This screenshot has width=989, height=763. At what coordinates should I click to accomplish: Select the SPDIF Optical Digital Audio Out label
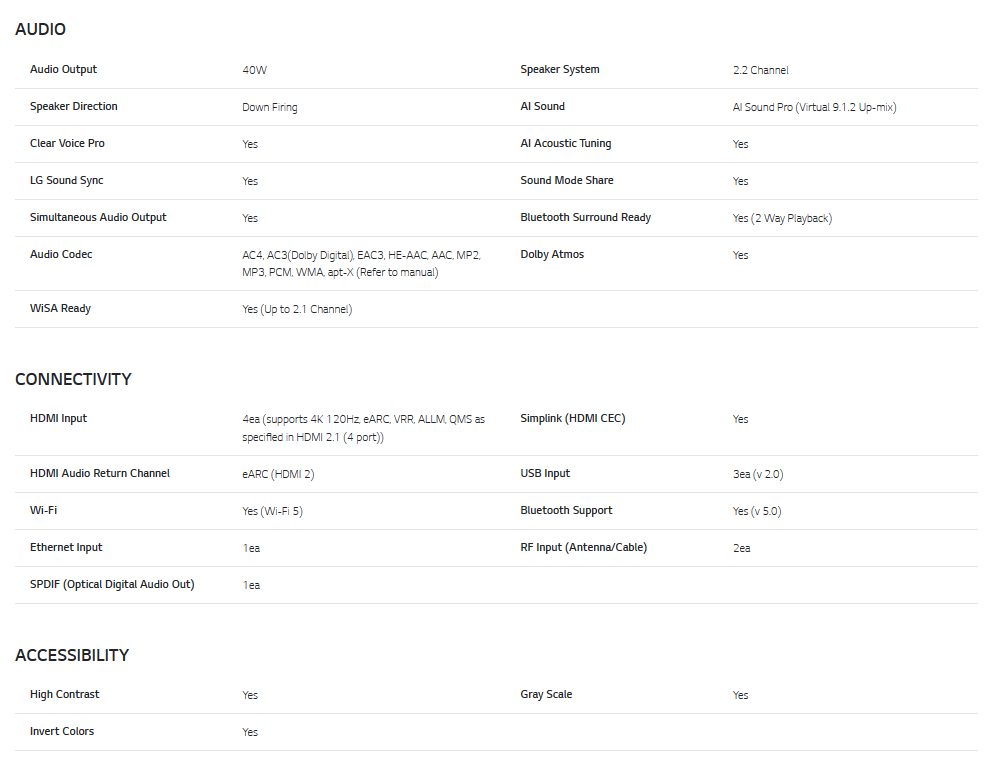click(112, 585)
